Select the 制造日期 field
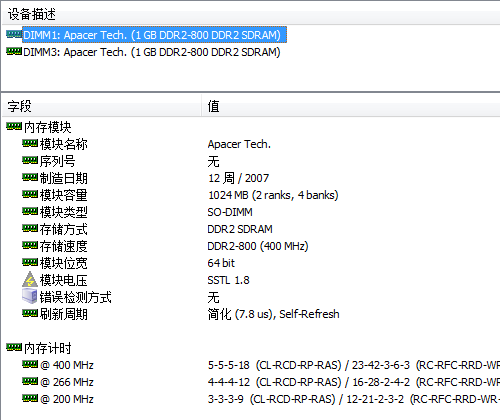The image size is (500, 420). coord(64,178)
